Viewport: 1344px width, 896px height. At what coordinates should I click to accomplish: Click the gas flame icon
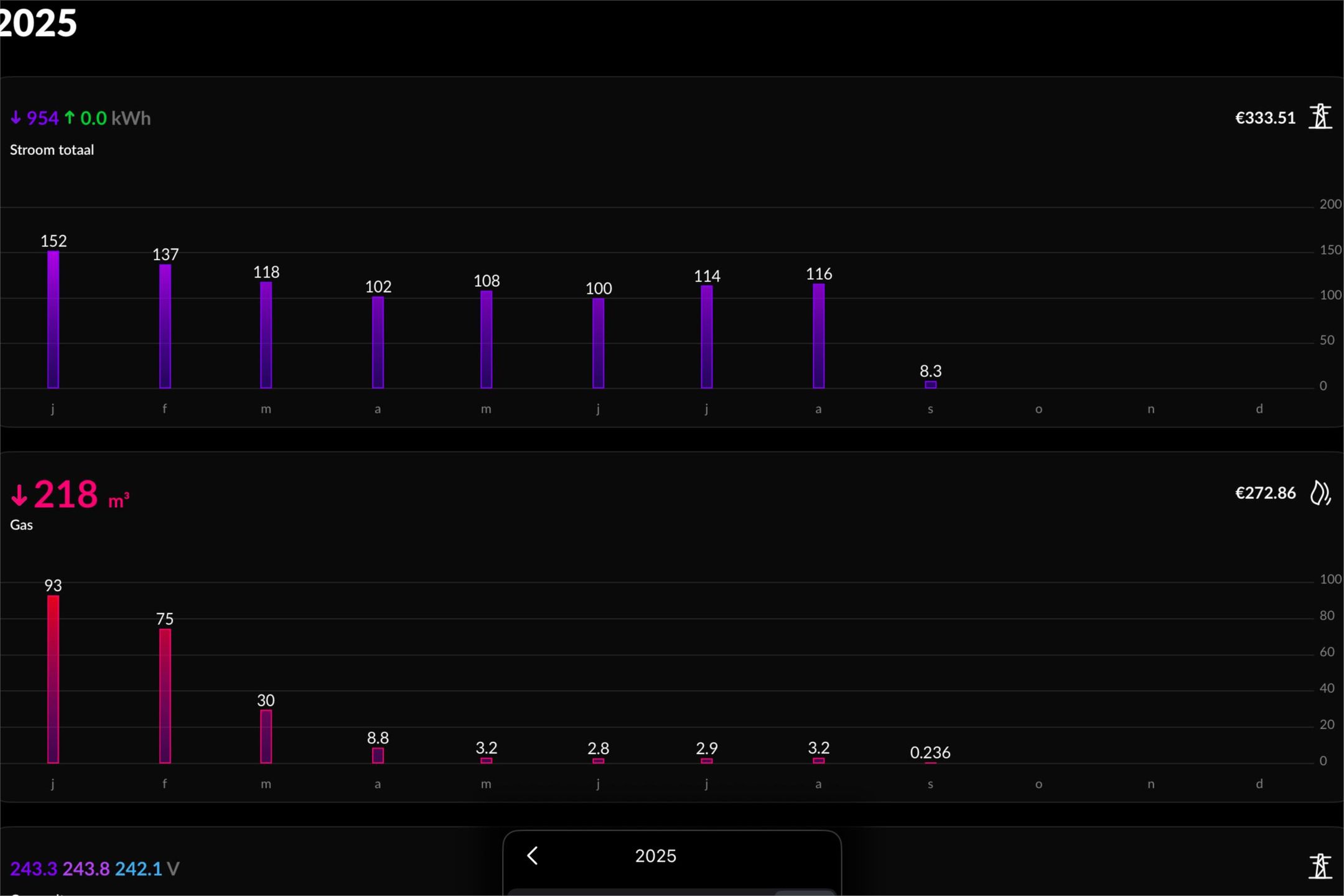click(x=1320, y=493)
